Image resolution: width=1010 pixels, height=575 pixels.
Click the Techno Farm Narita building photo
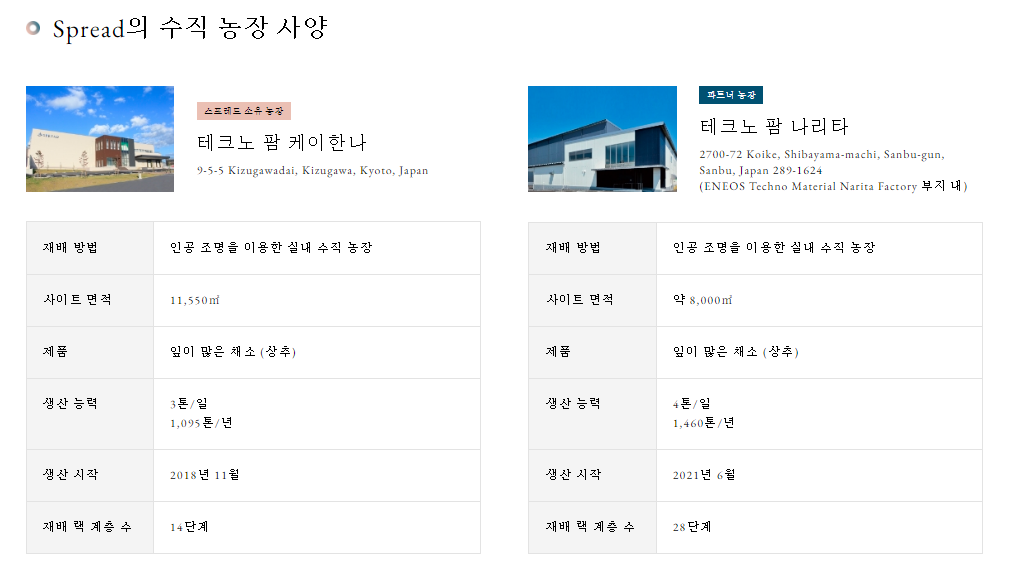click(x=602, y=139)
